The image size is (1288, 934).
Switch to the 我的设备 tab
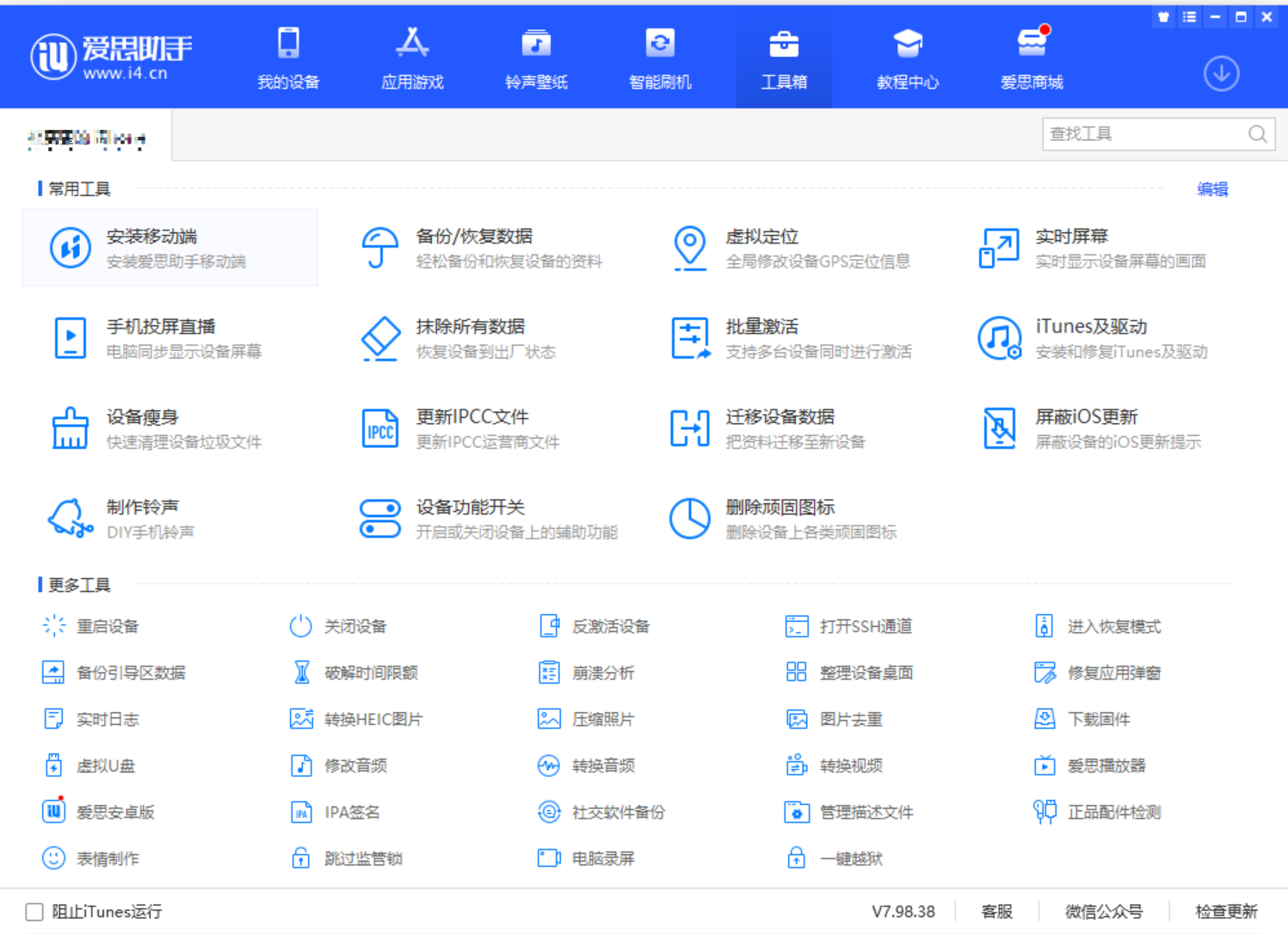(x=288, y=58)
